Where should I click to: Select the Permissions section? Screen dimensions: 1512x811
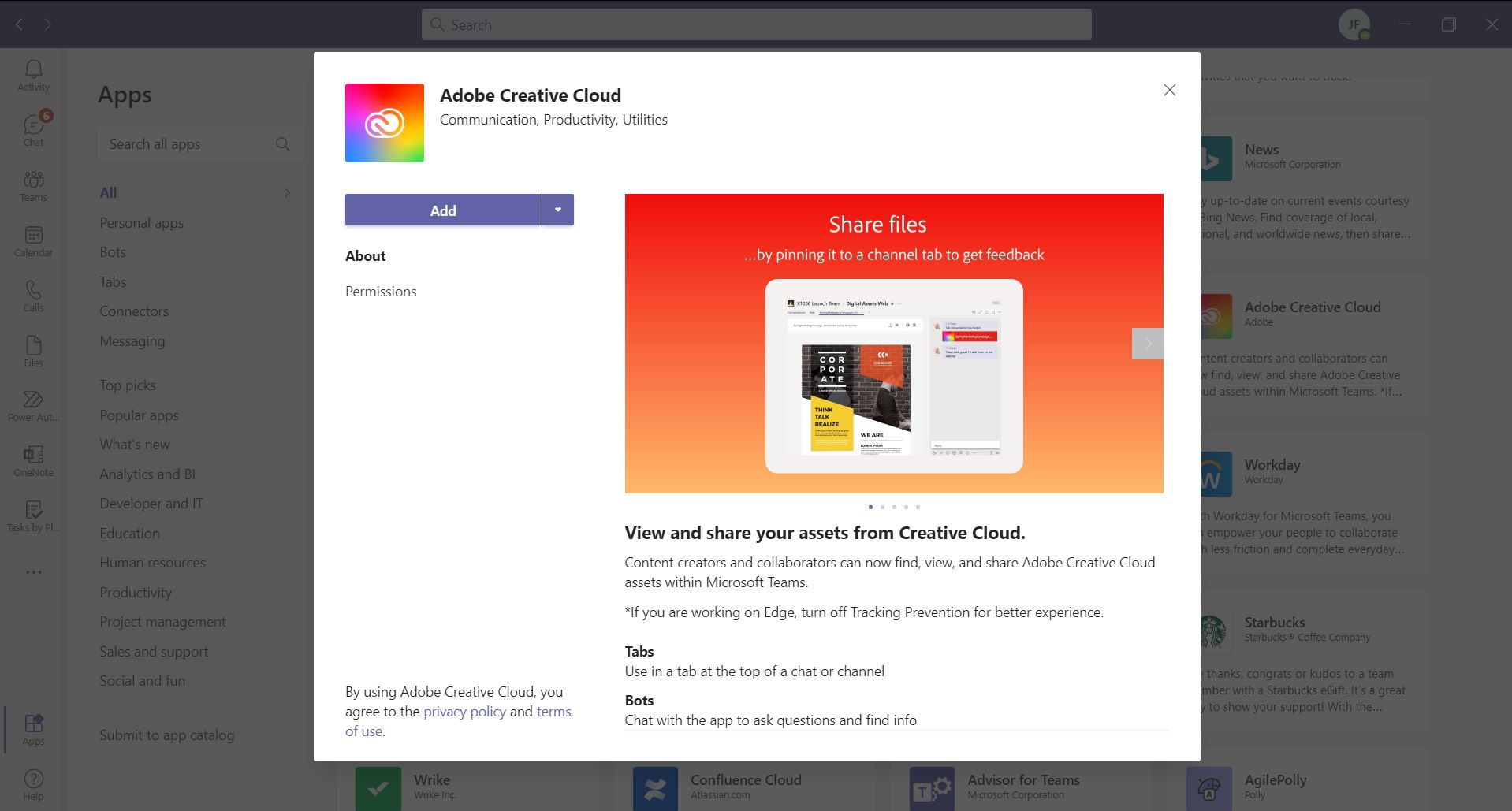tap(381, 292)
